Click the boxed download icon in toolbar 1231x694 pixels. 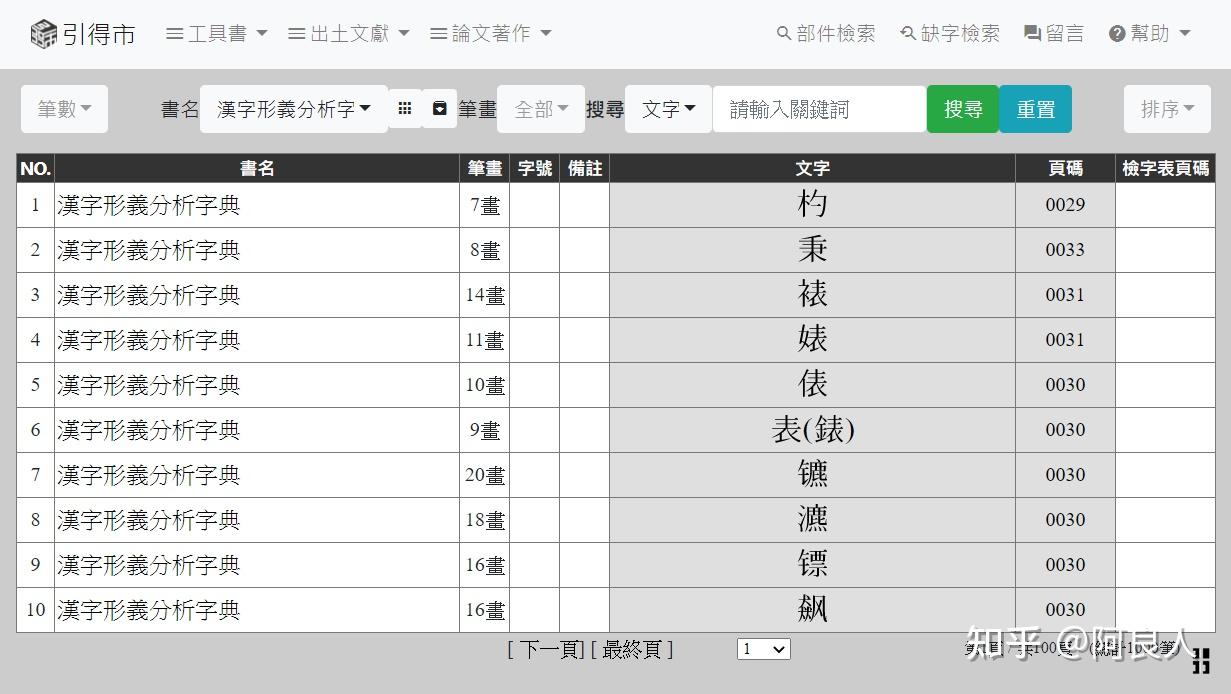440,108
